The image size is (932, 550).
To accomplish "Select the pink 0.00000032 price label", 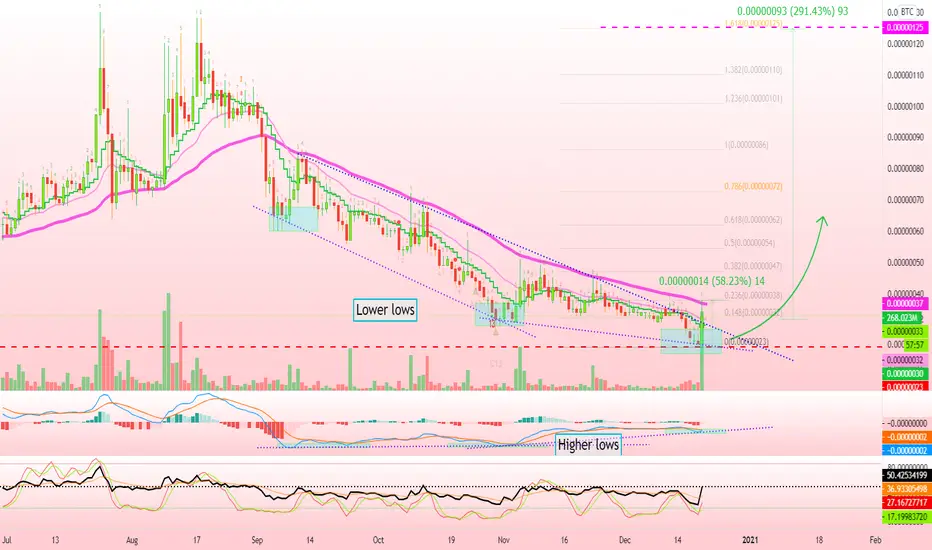I will 905,360.
